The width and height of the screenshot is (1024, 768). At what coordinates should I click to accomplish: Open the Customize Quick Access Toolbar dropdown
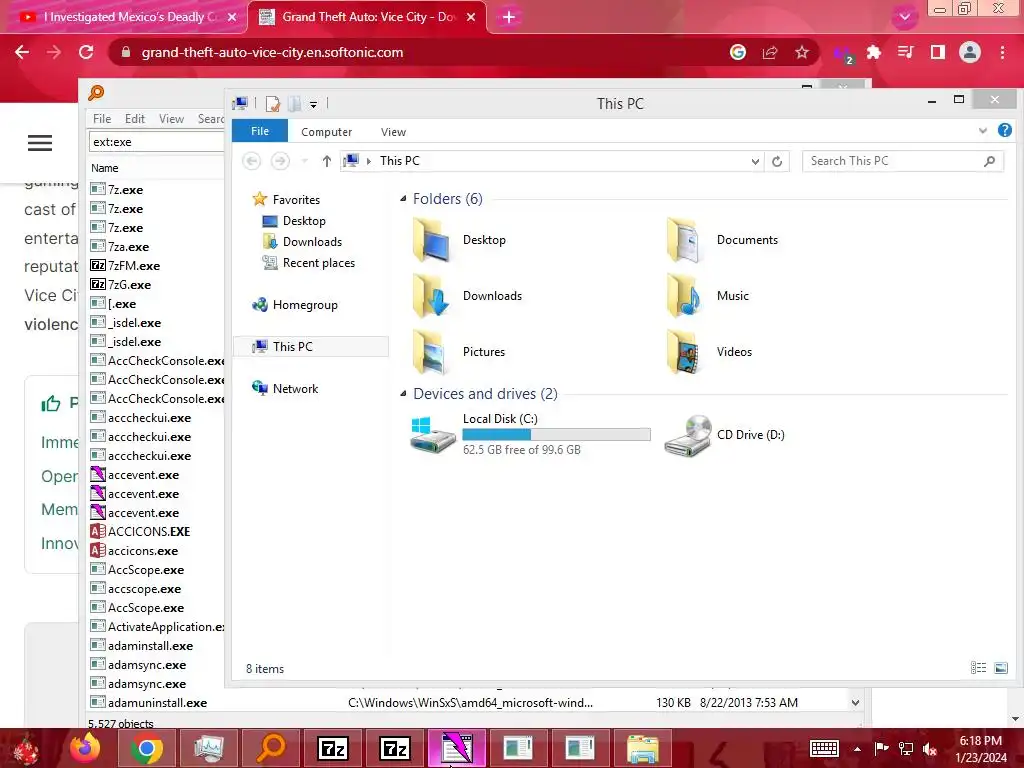pyautogui.click(x=313, y=104)
